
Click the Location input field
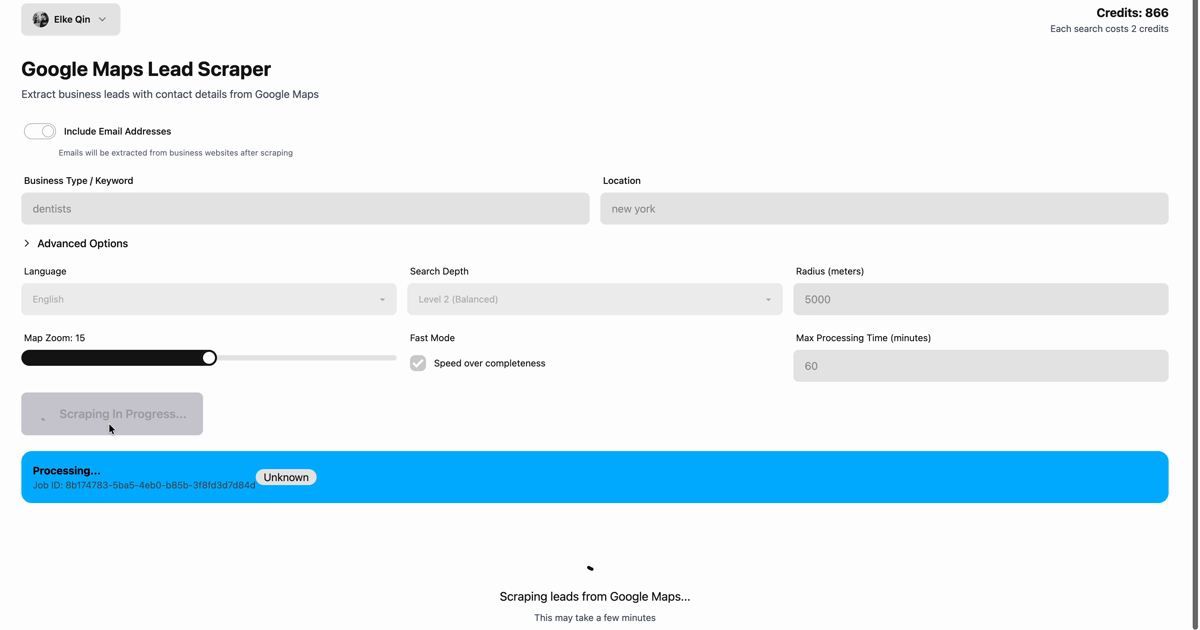coord(884,209)
